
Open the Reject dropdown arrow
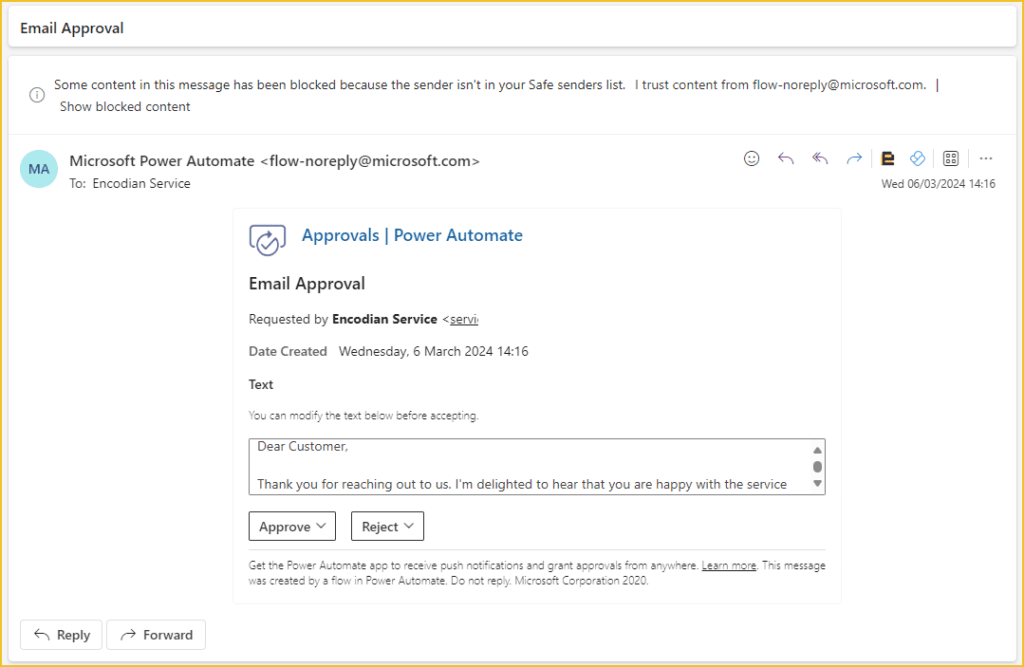tap(409, 525)
